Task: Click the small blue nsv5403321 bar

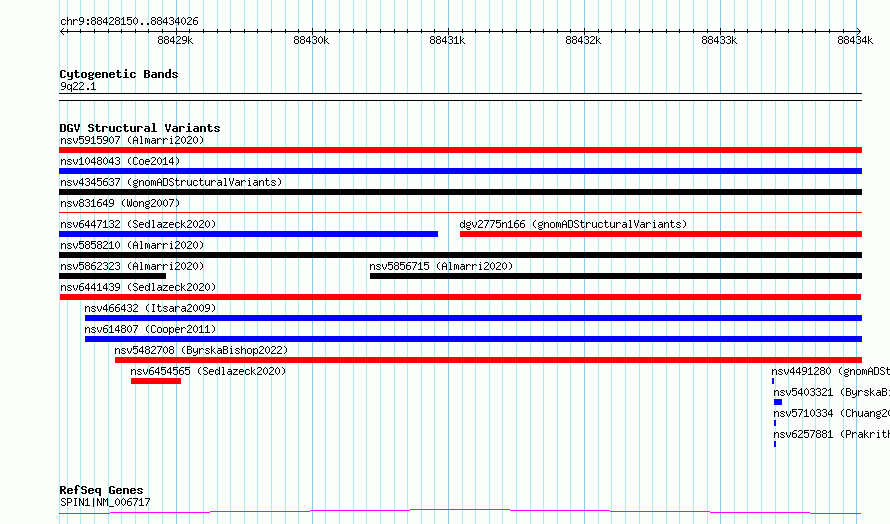Action: (x=778, y=402)
